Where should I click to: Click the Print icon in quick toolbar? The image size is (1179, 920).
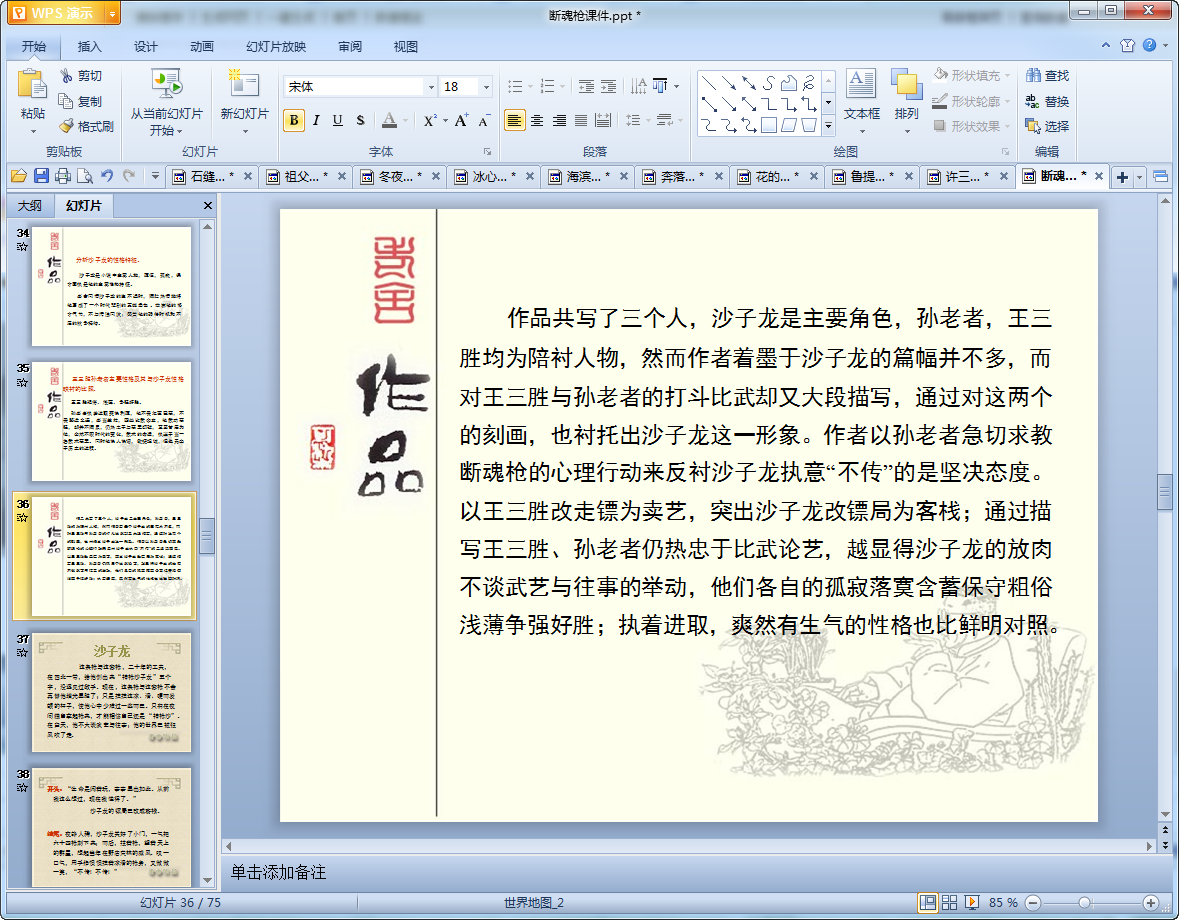coord(63,176)
